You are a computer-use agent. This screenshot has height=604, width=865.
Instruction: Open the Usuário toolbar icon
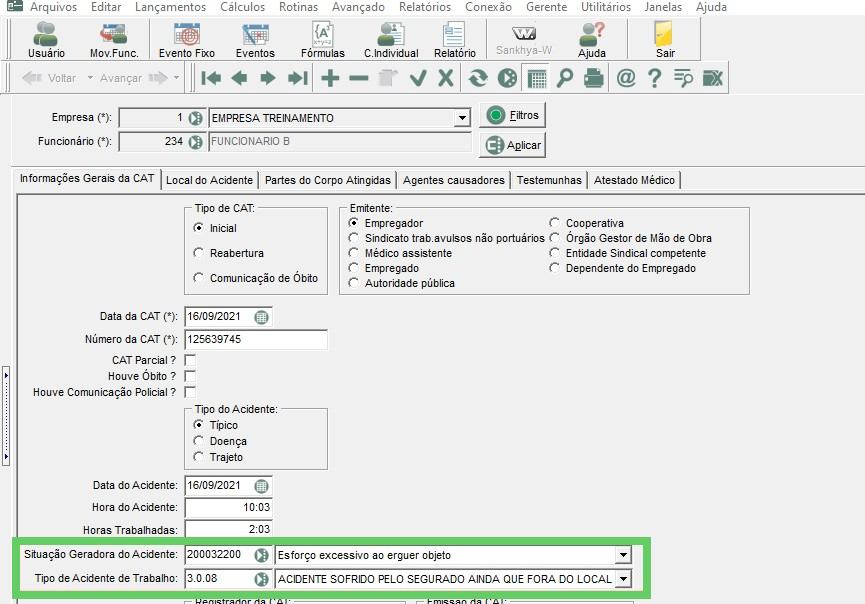[x=46, y=40]
